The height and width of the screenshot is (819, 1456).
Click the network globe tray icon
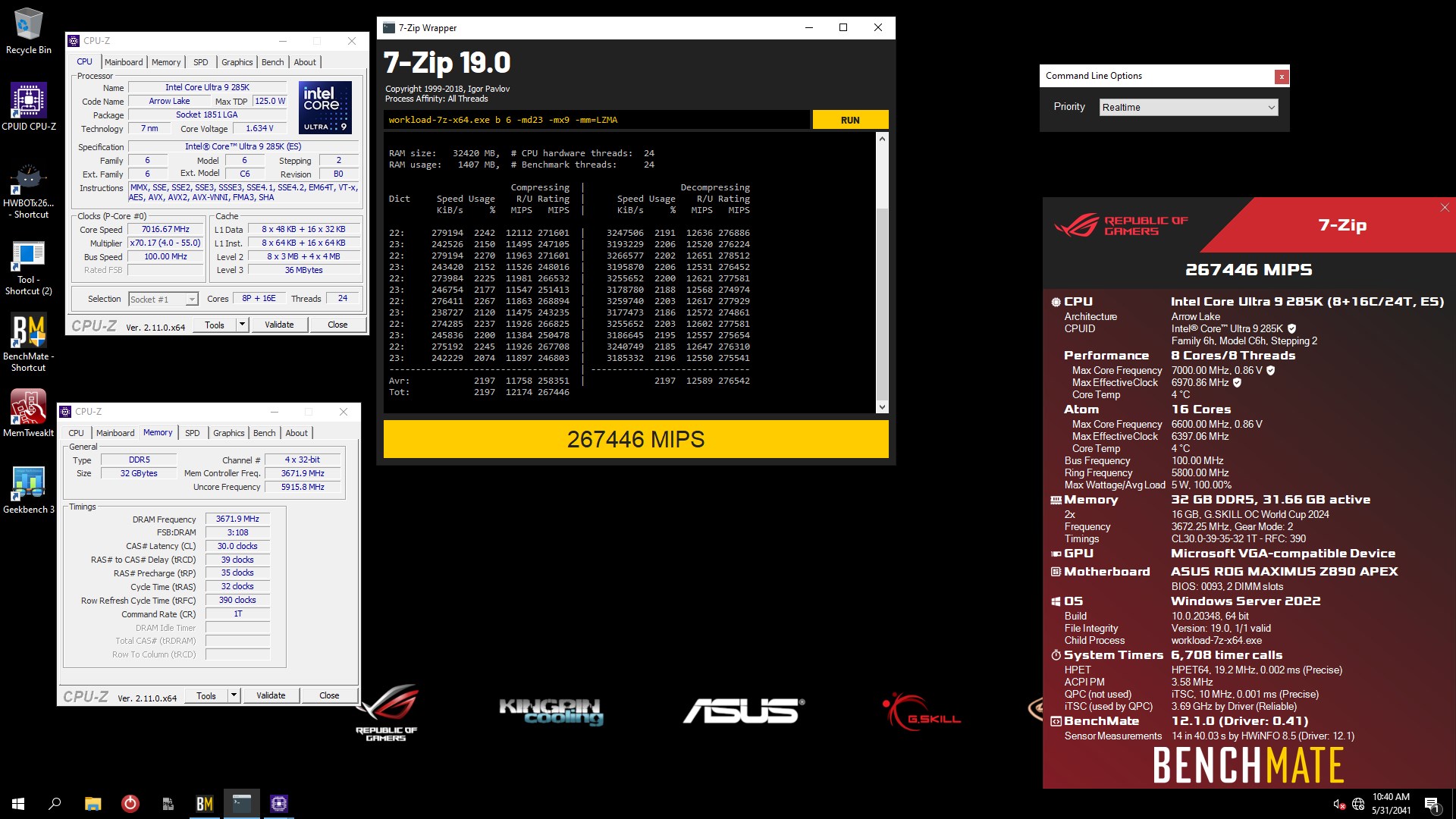click(1358, 804)
